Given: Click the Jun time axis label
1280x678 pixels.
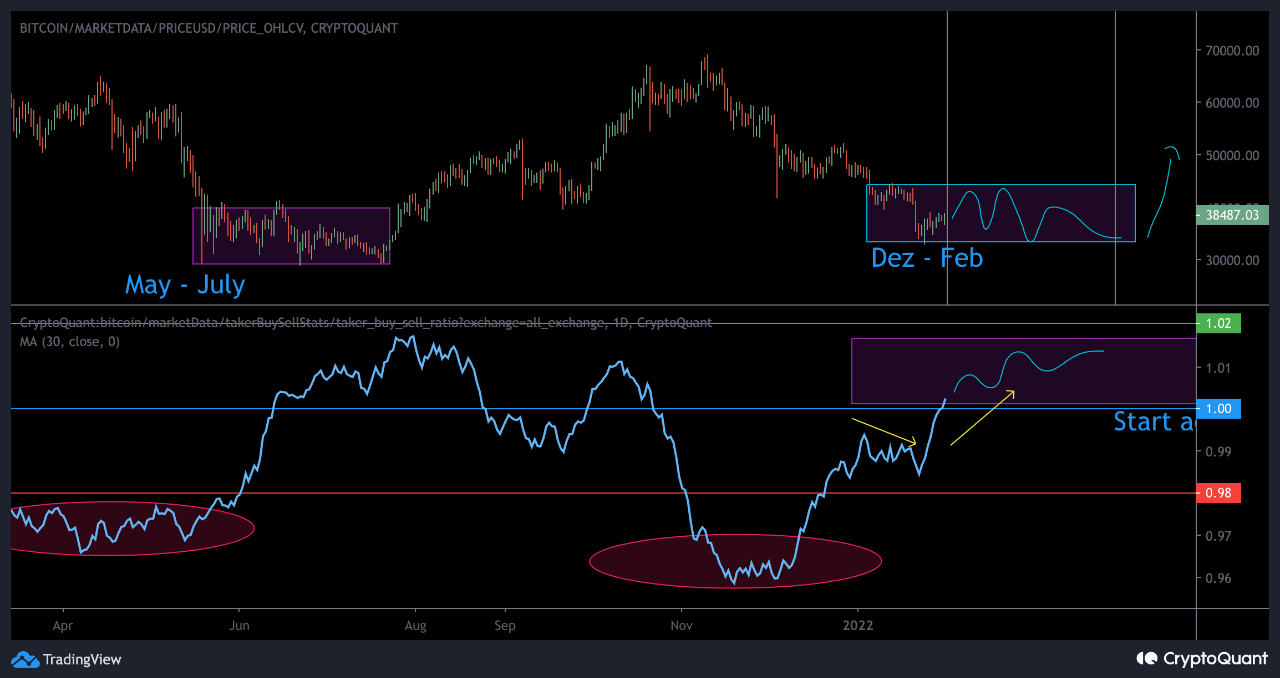Looking at the screenshot, I should click(240, 625).
